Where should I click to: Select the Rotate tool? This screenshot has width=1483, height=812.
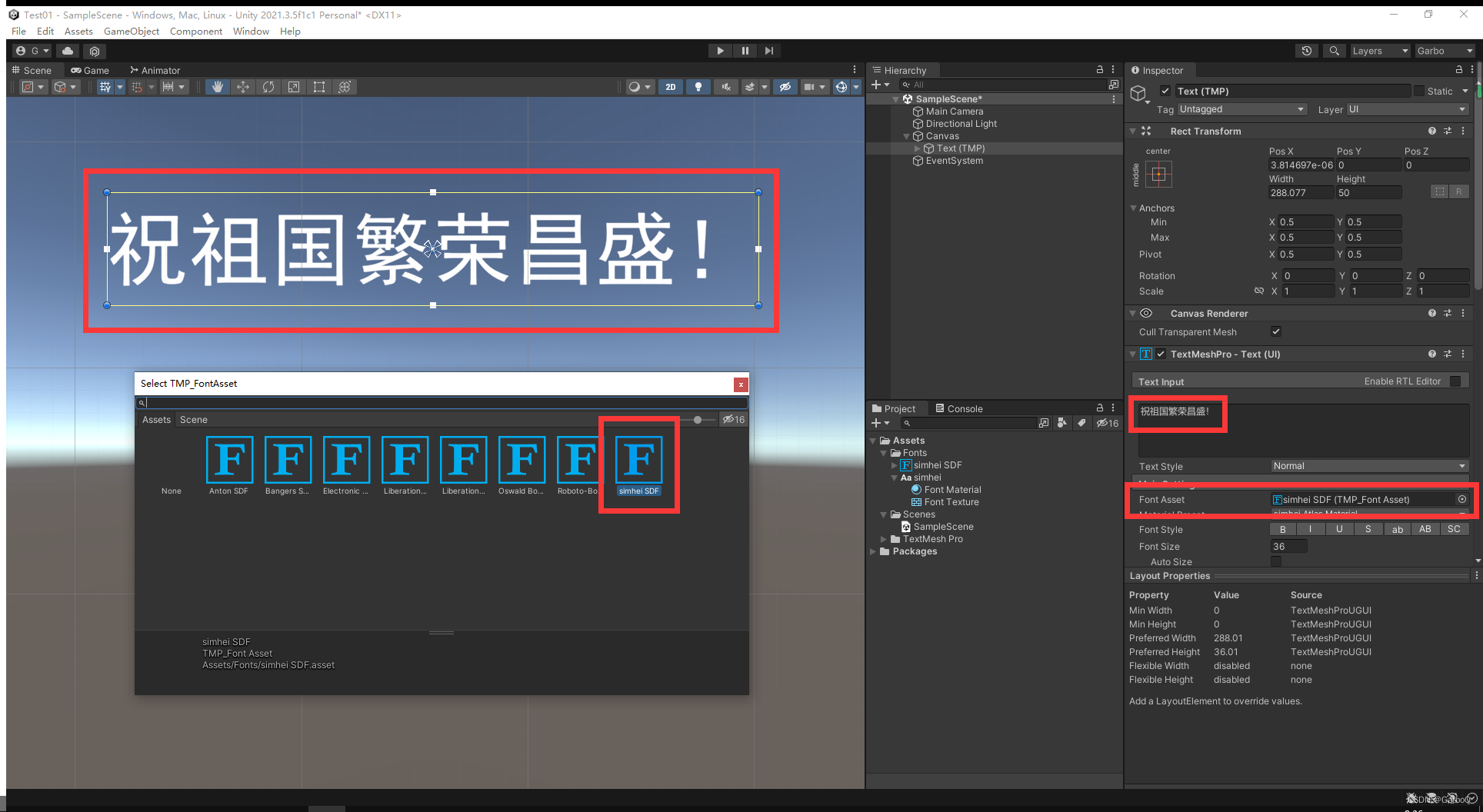[x=268, y=86]
